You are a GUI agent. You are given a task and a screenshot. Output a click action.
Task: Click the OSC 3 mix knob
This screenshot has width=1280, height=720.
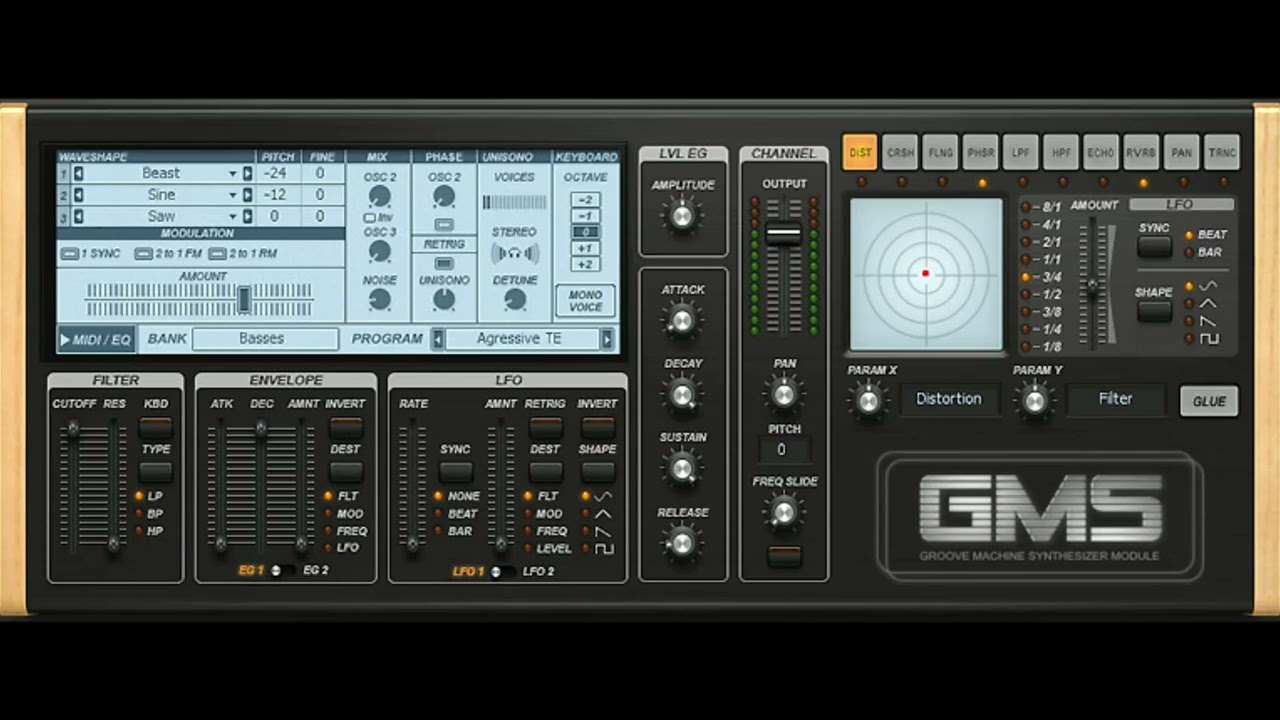click(x=379, y=251)
